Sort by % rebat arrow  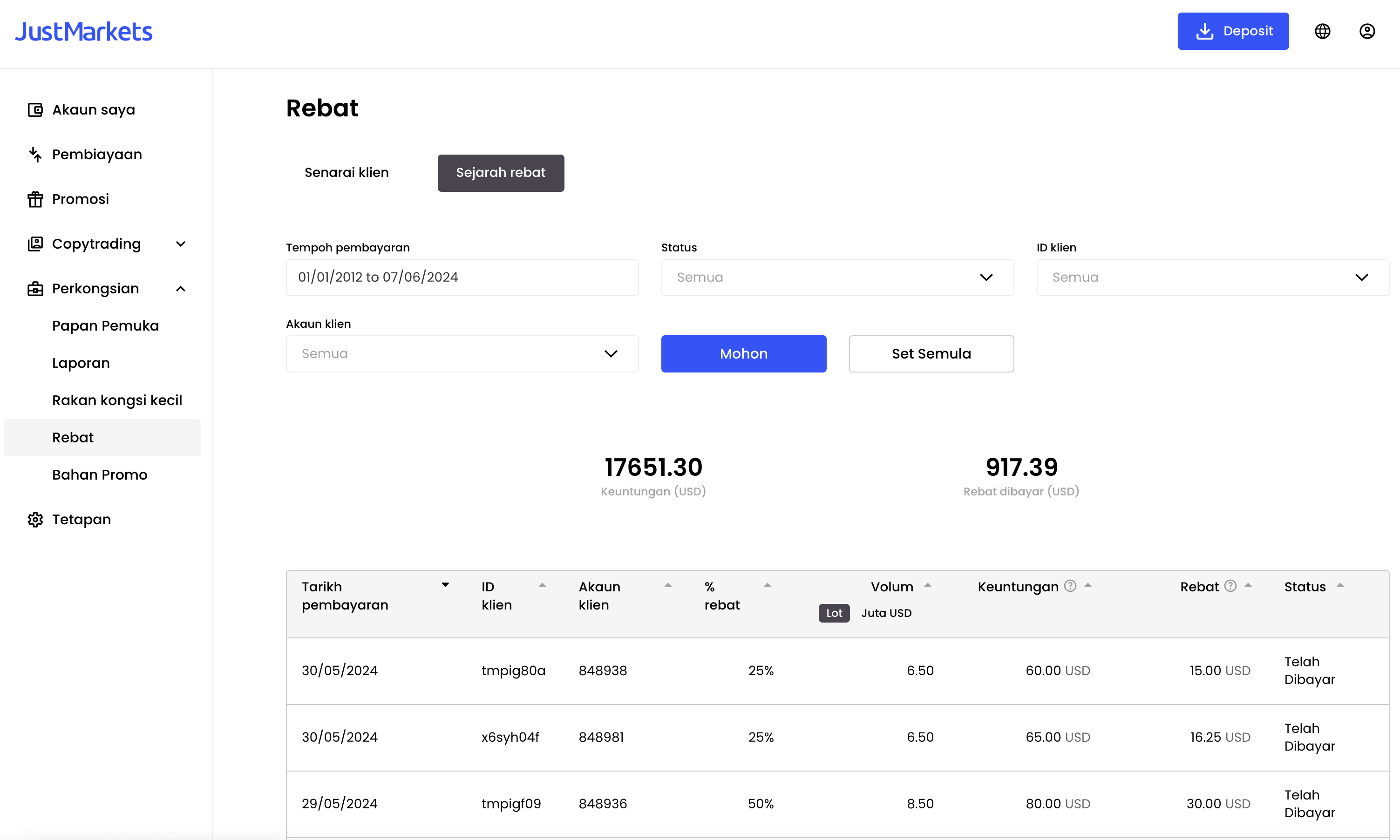point(767,585)
